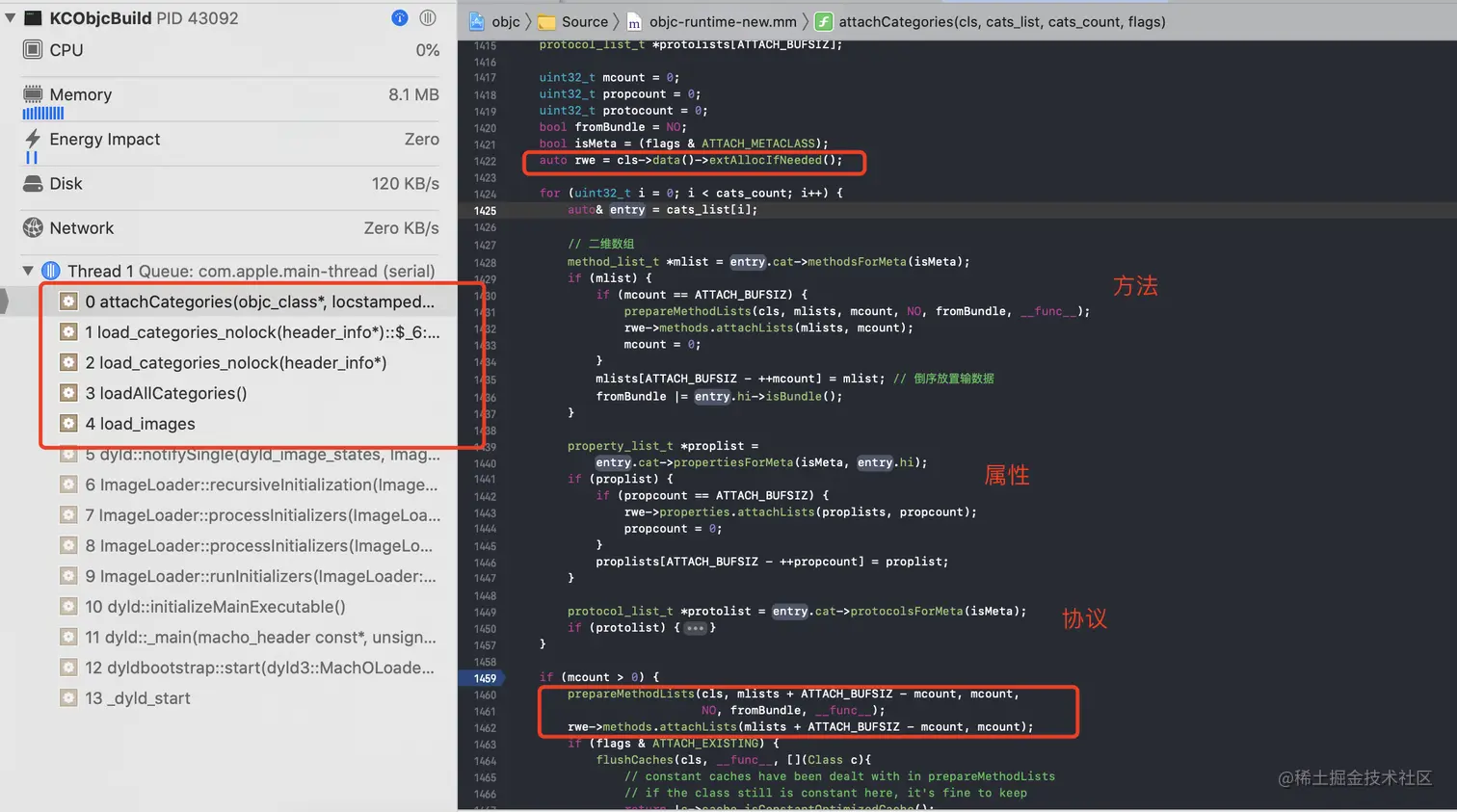Image resolution: width=1457 pixels, height=812 pixels.
Task: Click the frame icon of loadAllCategories row
Action: click(x=68, y=393)
